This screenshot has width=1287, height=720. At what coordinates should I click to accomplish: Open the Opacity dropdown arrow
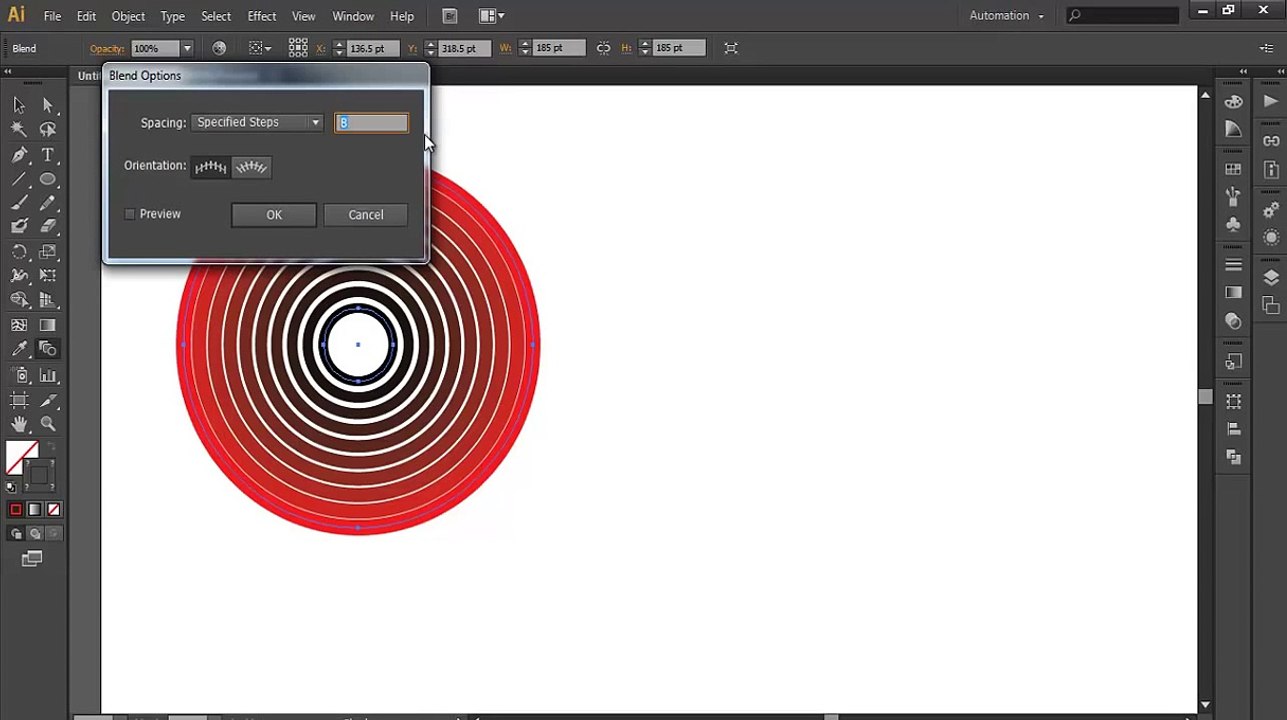pyautogui.click(x=187, y=48)
